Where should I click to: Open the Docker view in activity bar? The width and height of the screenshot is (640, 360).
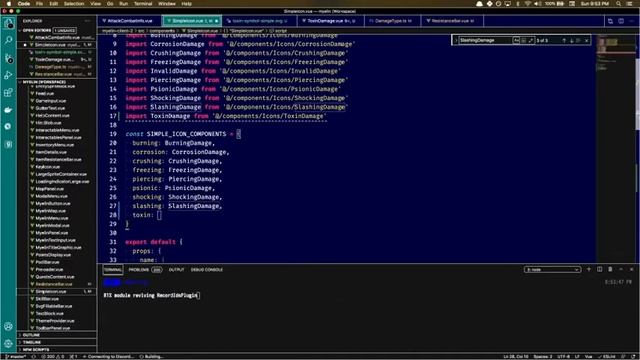coord(8,110)
